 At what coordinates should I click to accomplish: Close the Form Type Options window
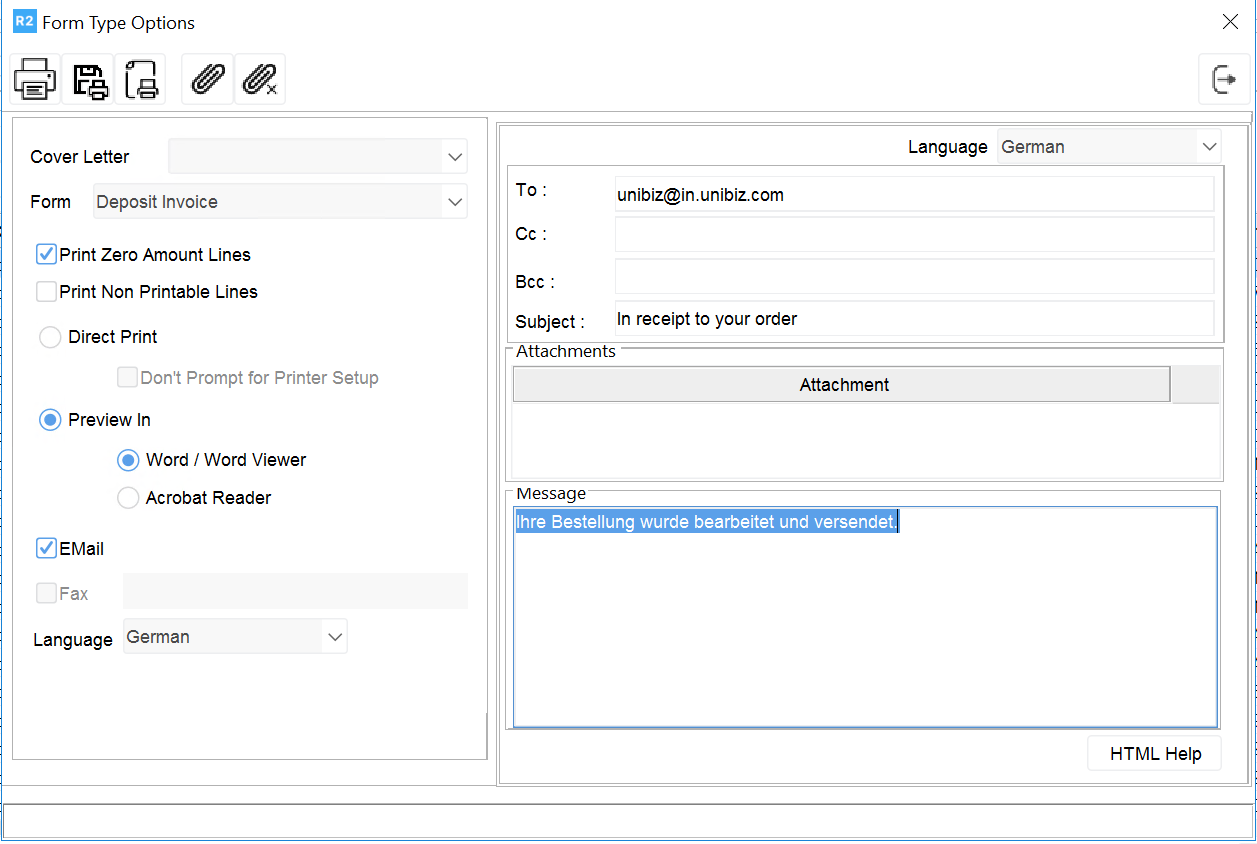[1230, 22]
